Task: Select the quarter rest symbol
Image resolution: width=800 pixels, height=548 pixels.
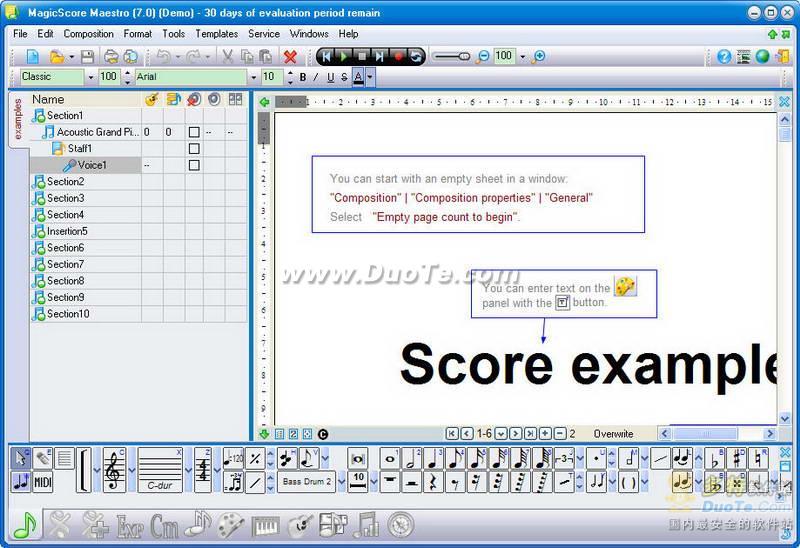Action: (x=434, y=482)
